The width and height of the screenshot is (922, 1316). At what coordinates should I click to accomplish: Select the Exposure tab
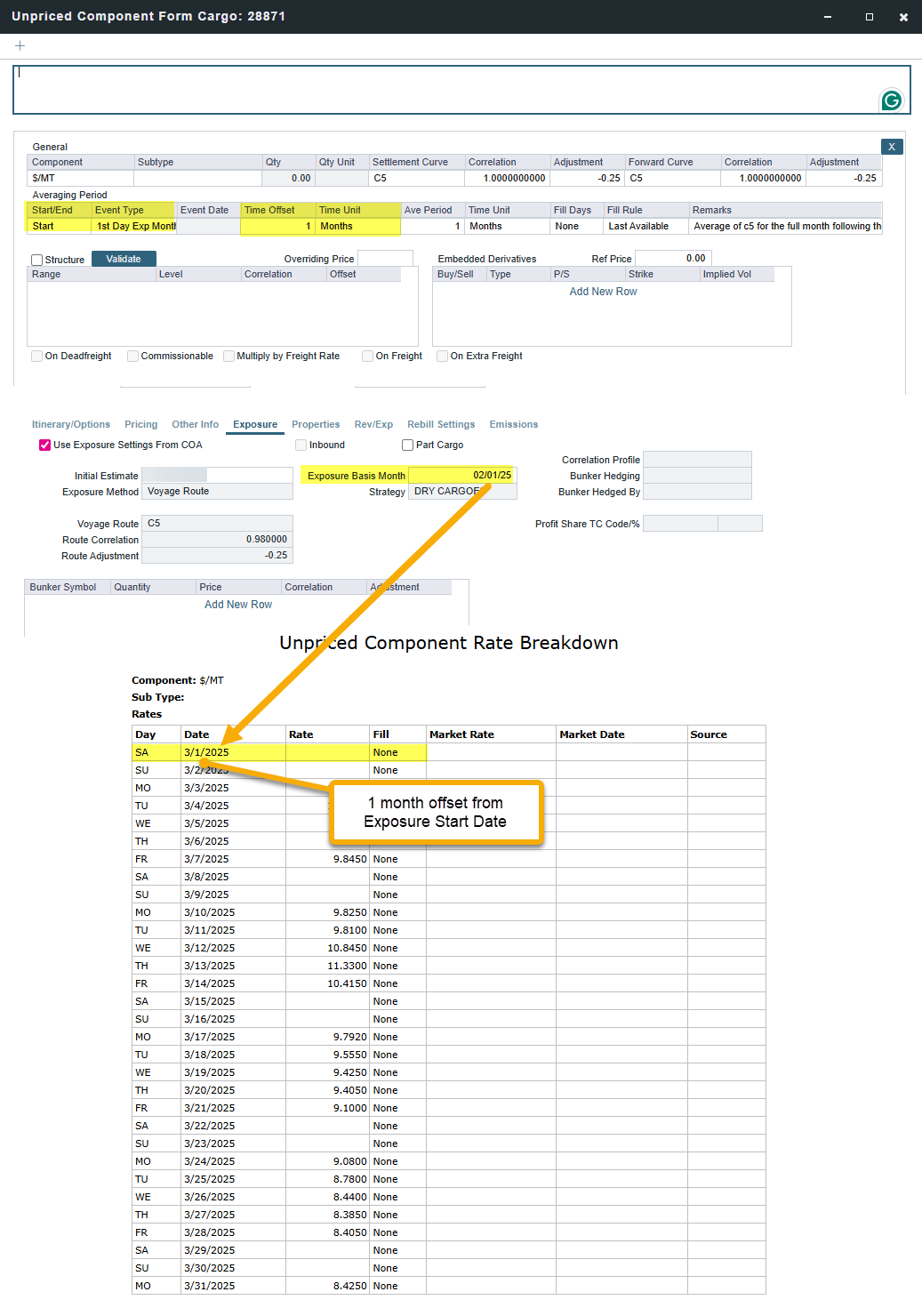(x=255, y=424)
